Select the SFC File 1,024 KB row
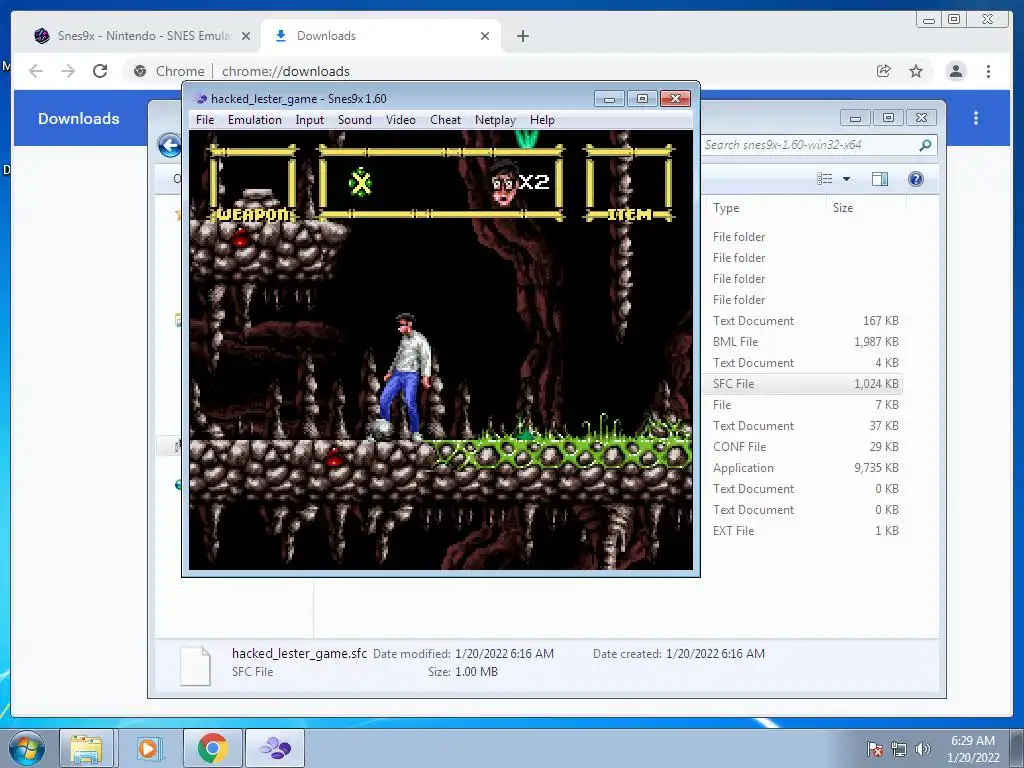 pos(805,384)
